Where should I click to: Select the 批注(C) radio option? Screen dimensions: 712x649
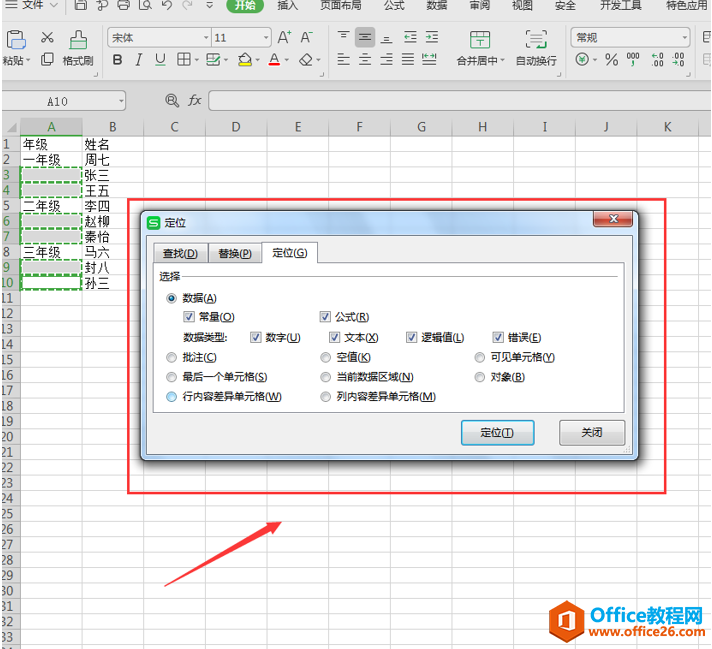pos(171,357)
